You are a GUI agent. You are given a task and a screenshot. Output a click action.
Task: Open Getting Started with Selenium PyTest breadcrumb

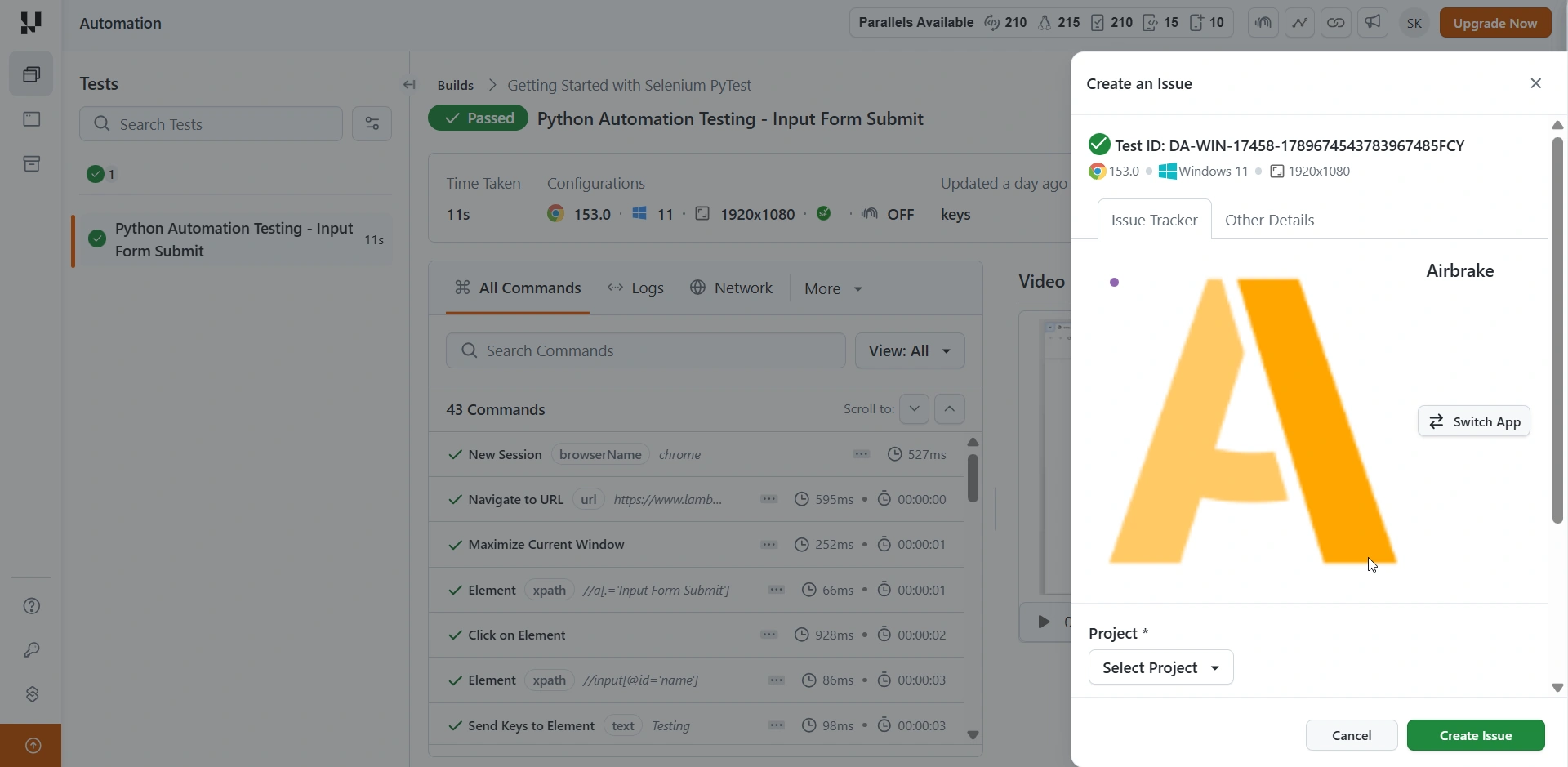pos(629,85)
